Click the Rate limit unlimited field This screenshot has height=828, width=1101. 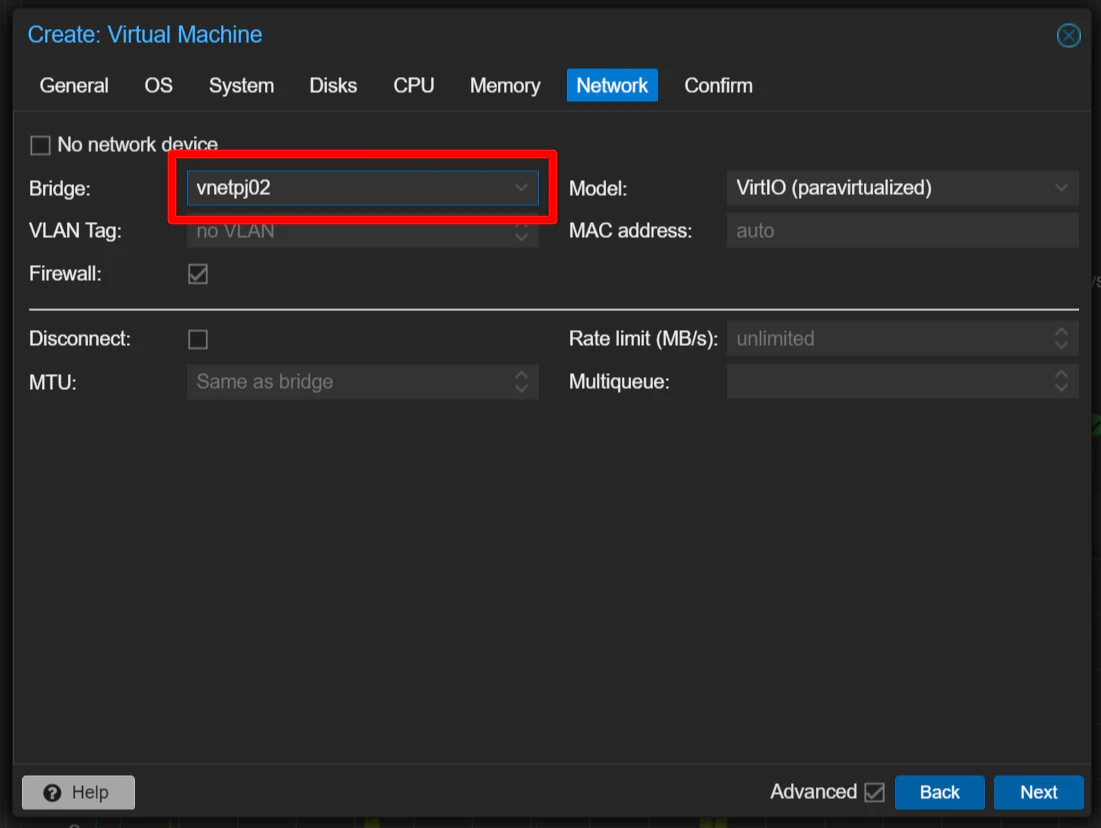pyautogui.click(x=902, y=339)
